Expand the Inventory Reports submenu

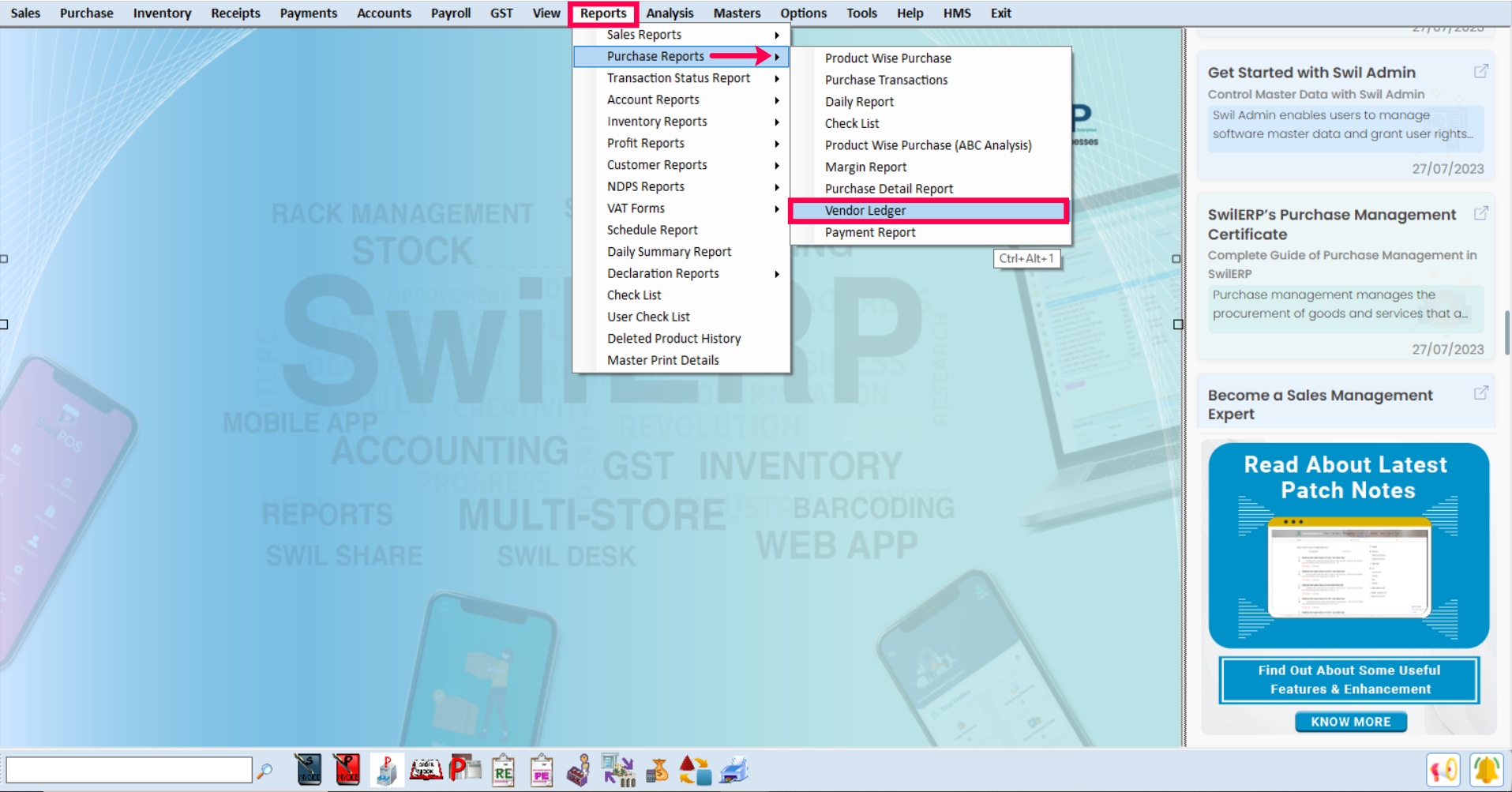[x=682, y=122]
